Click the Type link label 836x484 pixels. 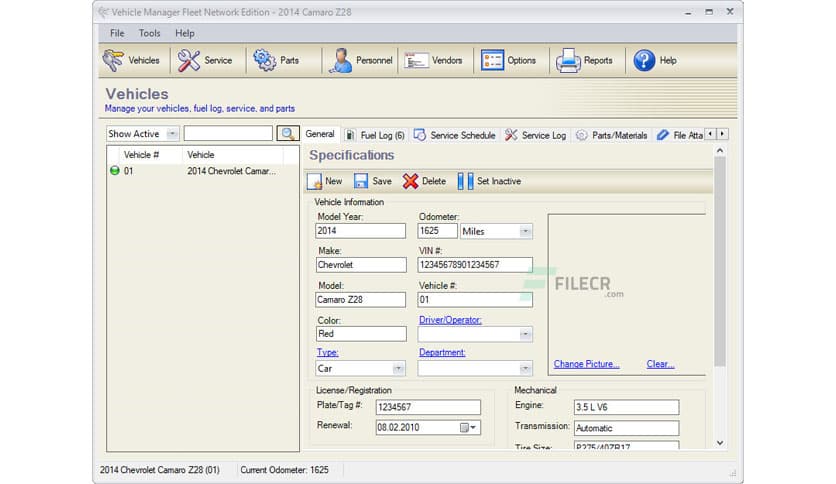tap(327, 352)
